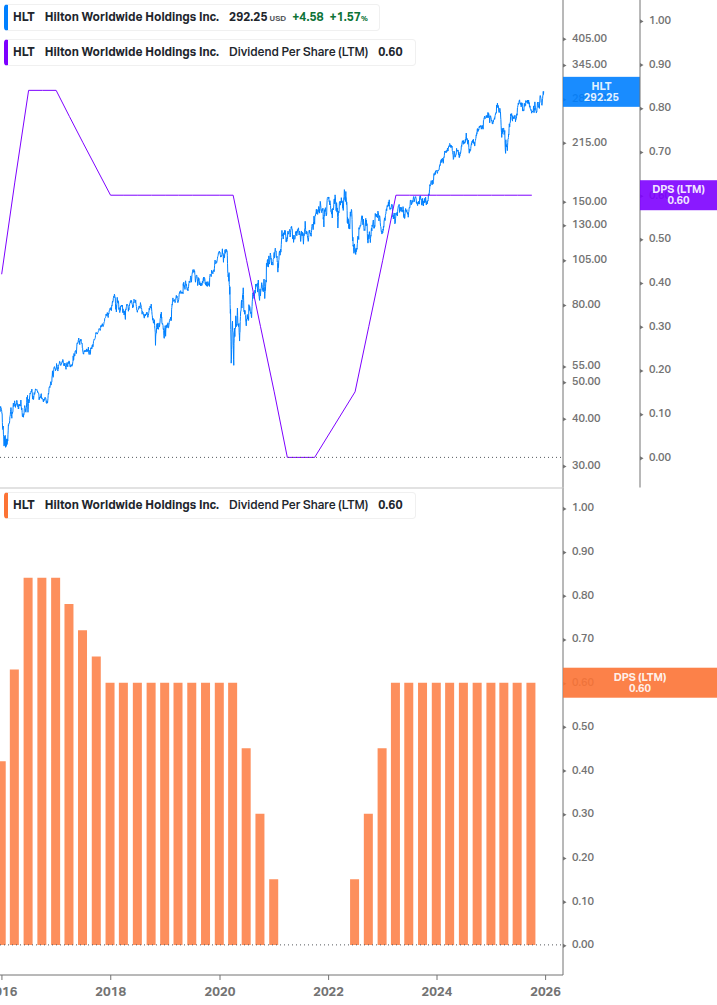The image size is (717, 1005).
Task: Click the 2022 year label on time axis
Action: click(x=328, y=992)
